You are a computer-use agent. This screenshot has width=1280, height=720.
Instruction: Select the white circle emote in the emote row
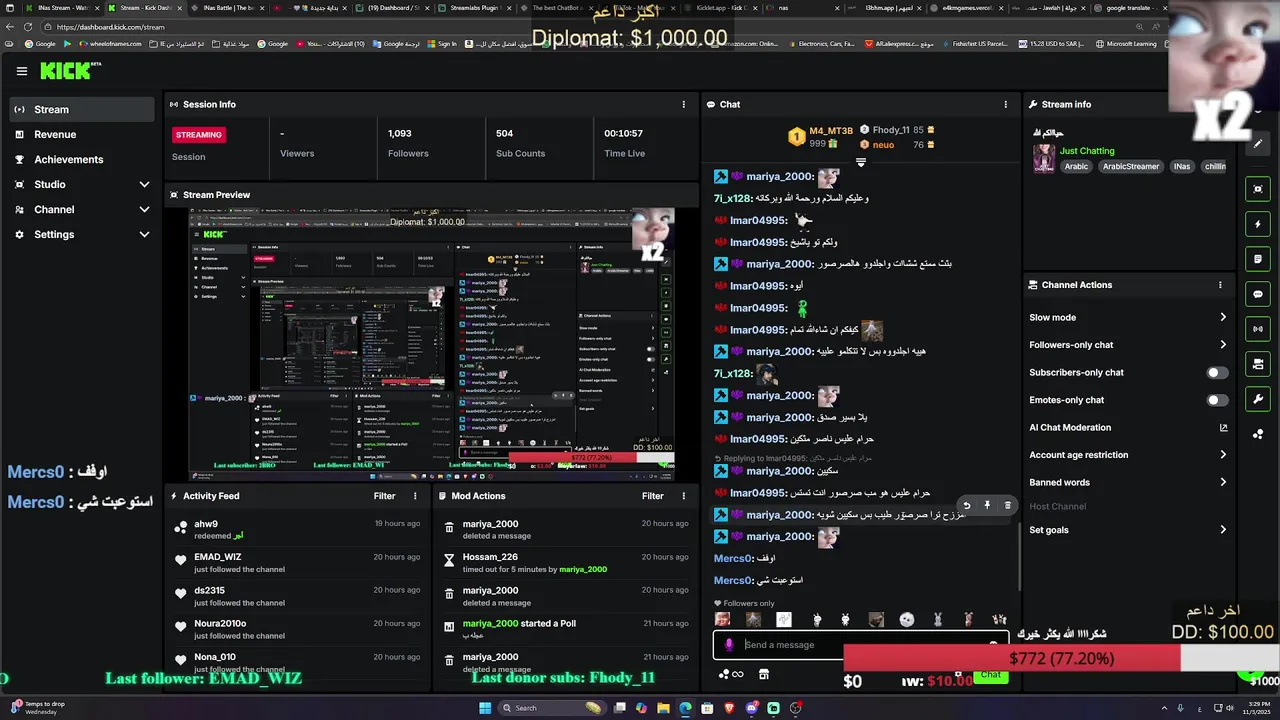pos(906,620)
